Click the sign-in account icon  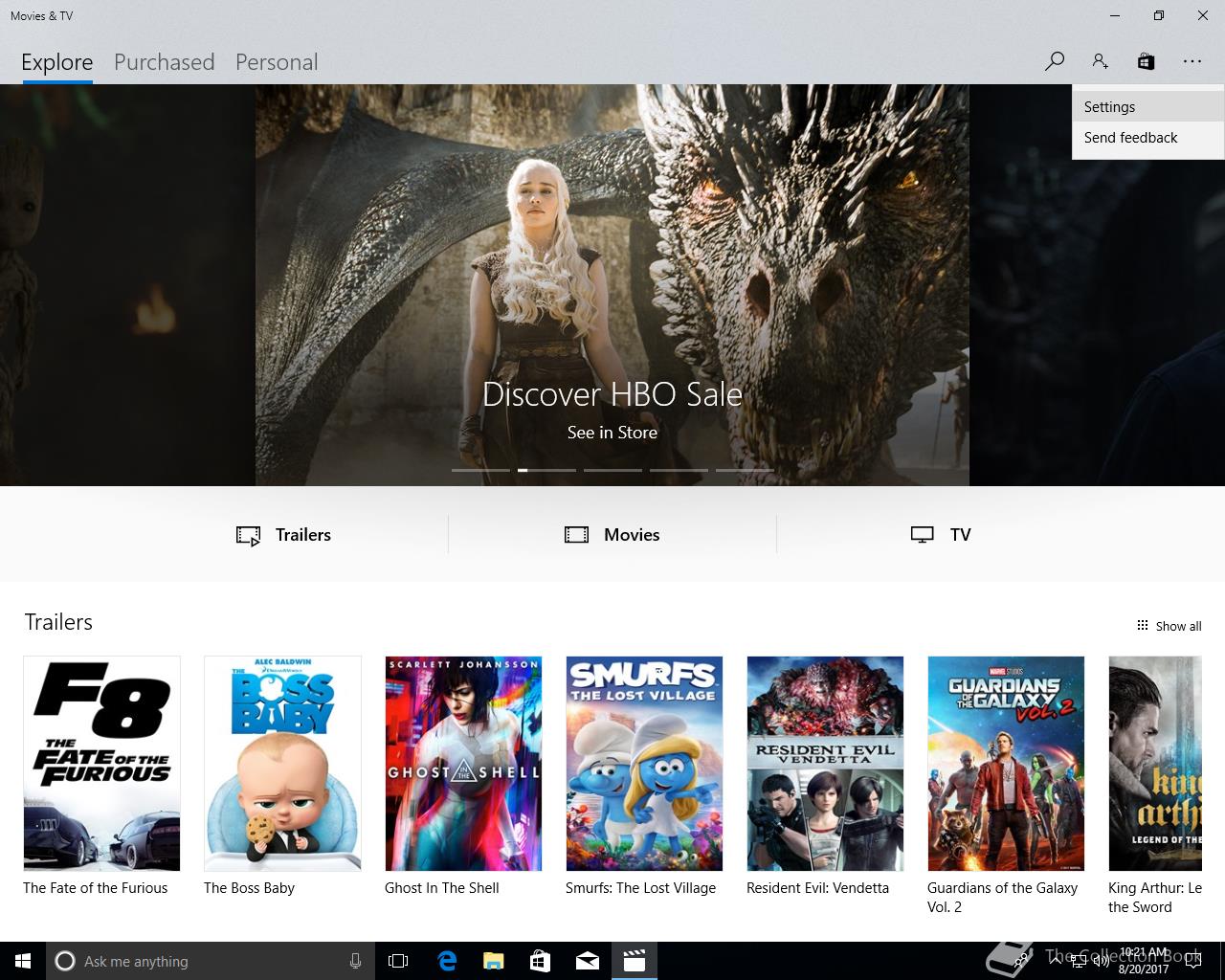pyautogui.click(x=1100, y=61)
